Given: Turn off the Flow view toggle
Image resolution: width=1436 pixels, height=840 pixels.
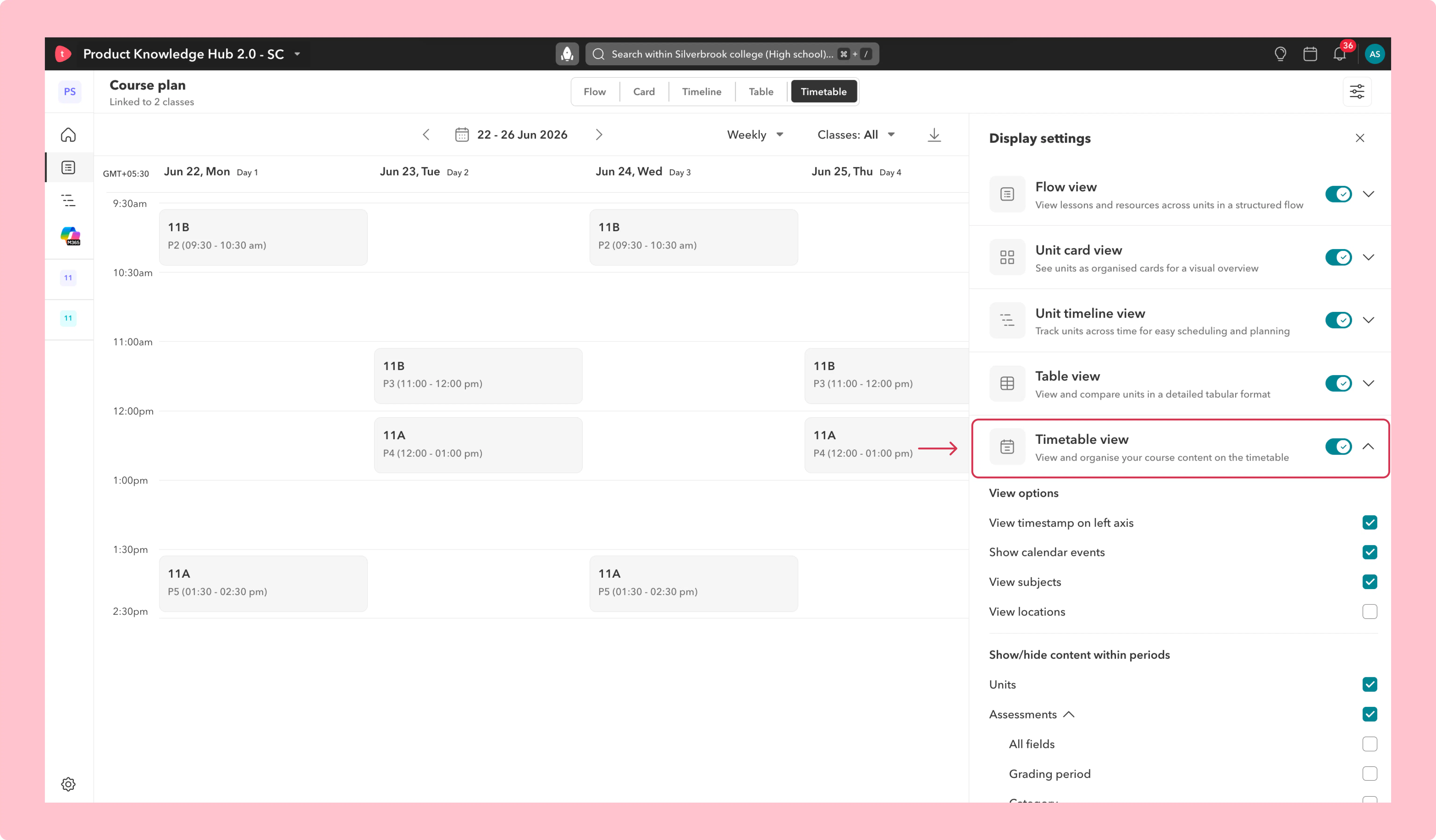Looking at the screenshot, I should coord(1338,194).
